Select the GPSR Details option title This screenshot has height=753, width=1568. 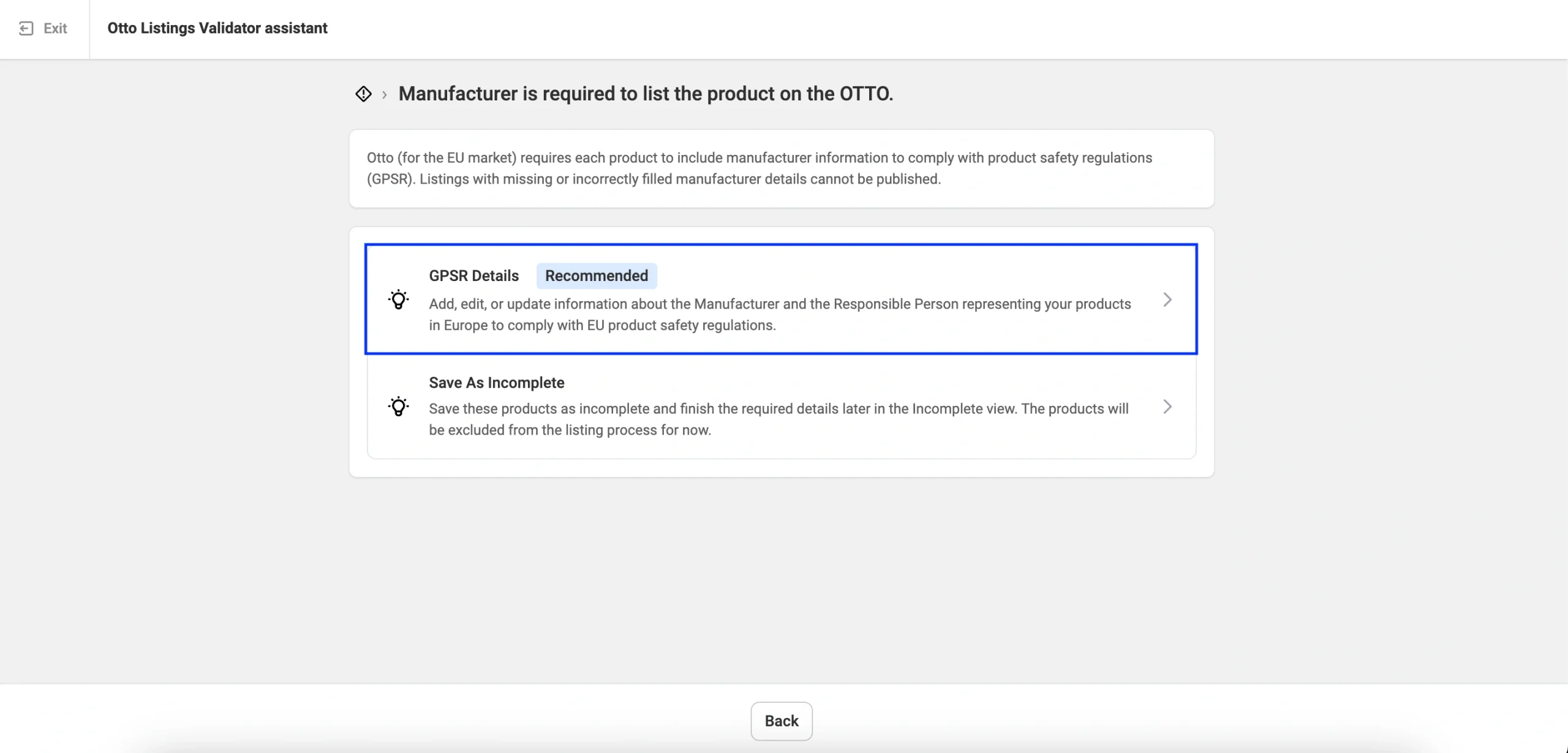[x=473, y=275]
